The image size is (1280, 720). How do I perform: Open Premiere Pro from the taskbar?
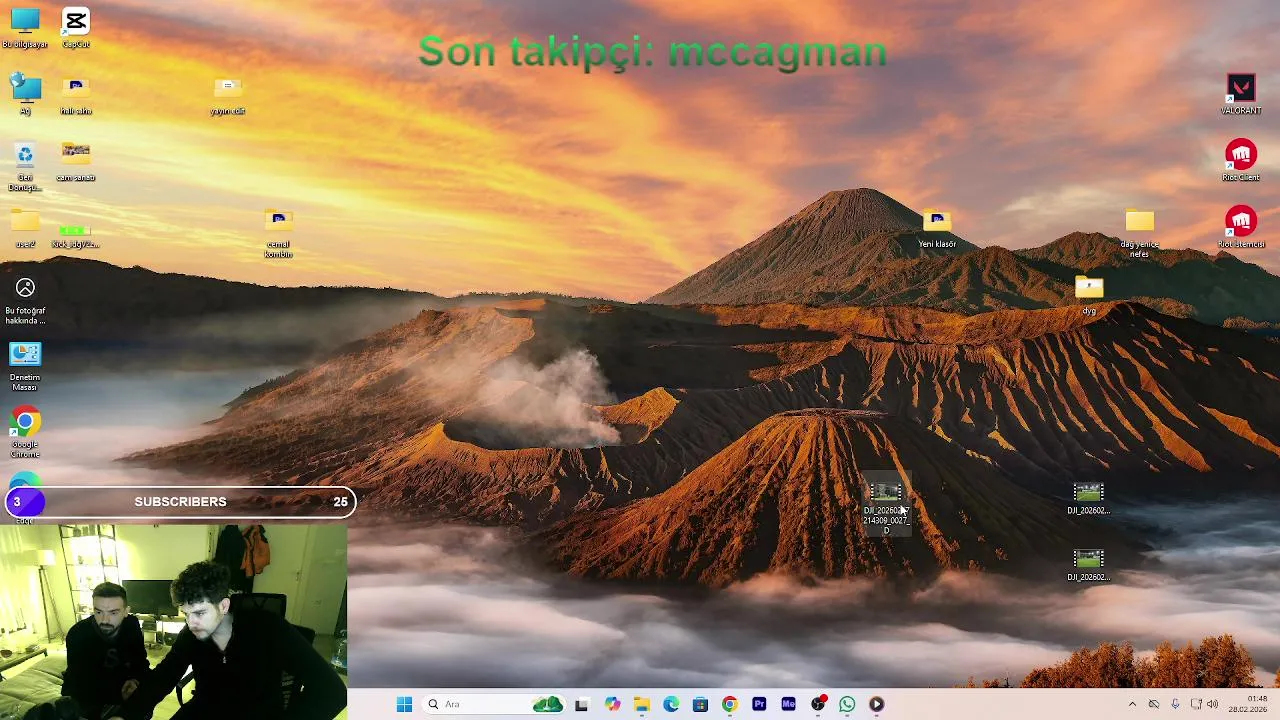759,704
